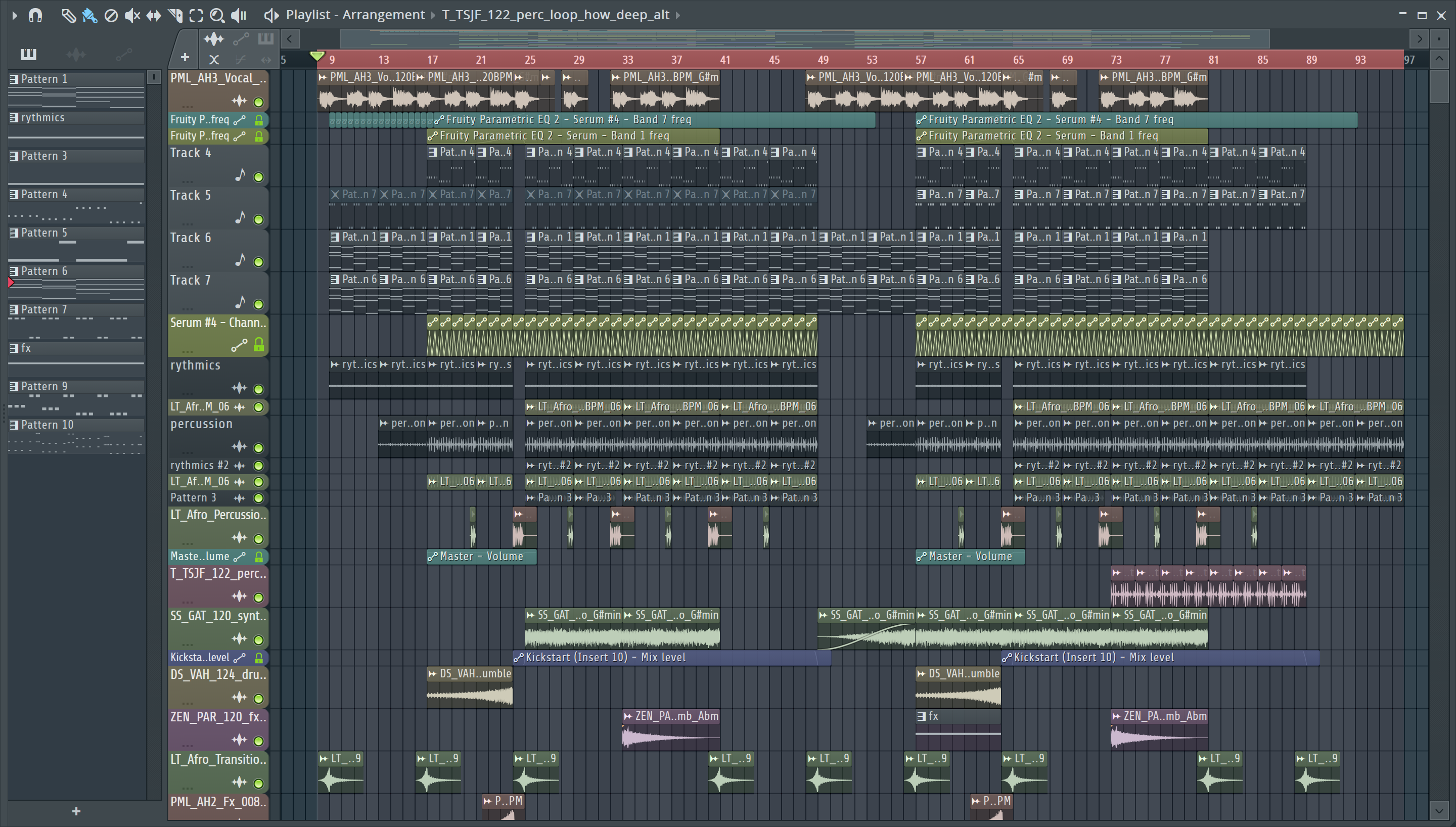Image resolution: width=1456 pixels, height=827 pixels.
Task: Mute Track 7 via green dot
Action: (x=258, y=304)
